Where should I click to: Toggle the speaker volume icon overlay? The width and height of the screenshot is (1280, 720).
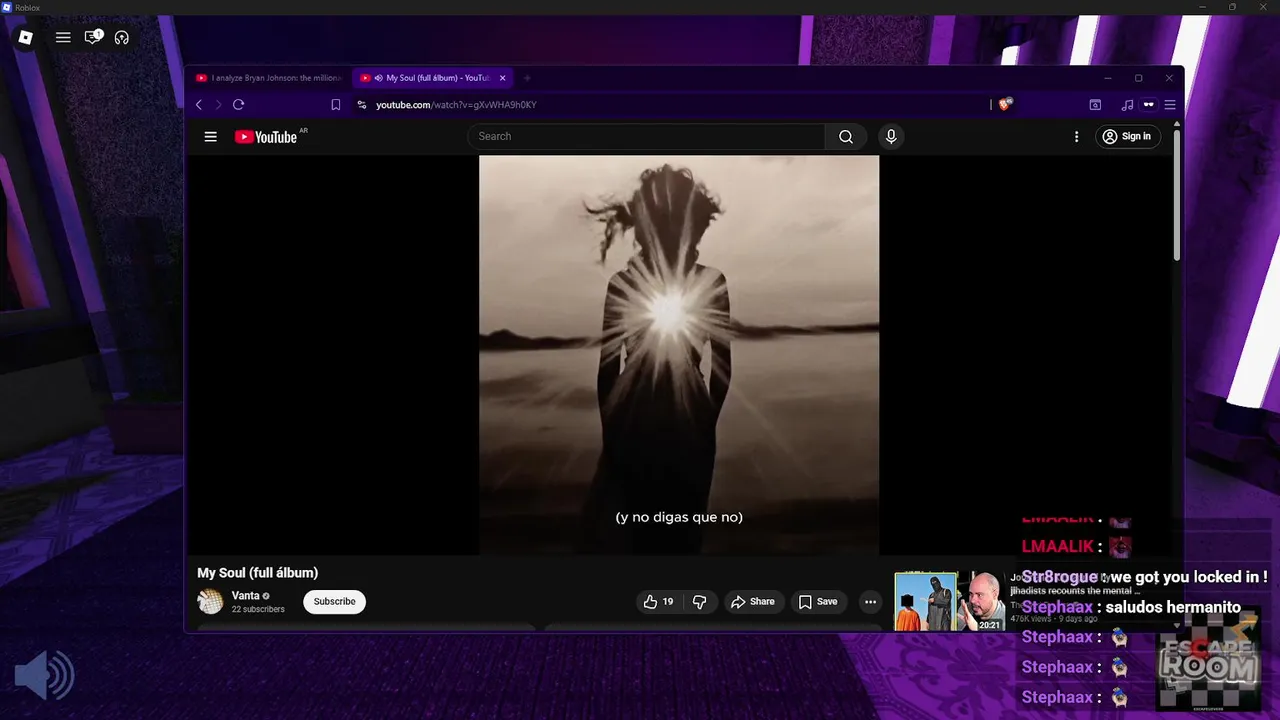(x=45, y=677)
